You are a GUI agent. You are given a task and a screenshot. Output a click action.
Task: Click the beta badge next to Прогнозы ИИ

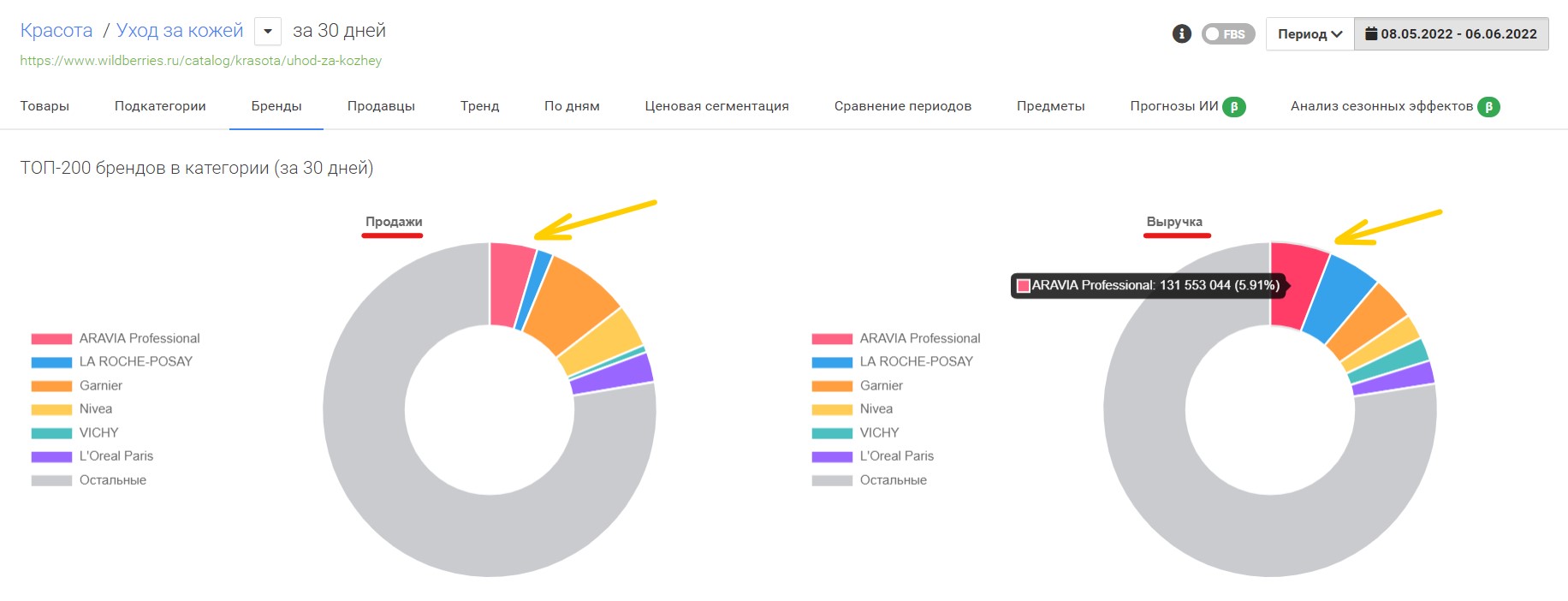pos(1233,107)
